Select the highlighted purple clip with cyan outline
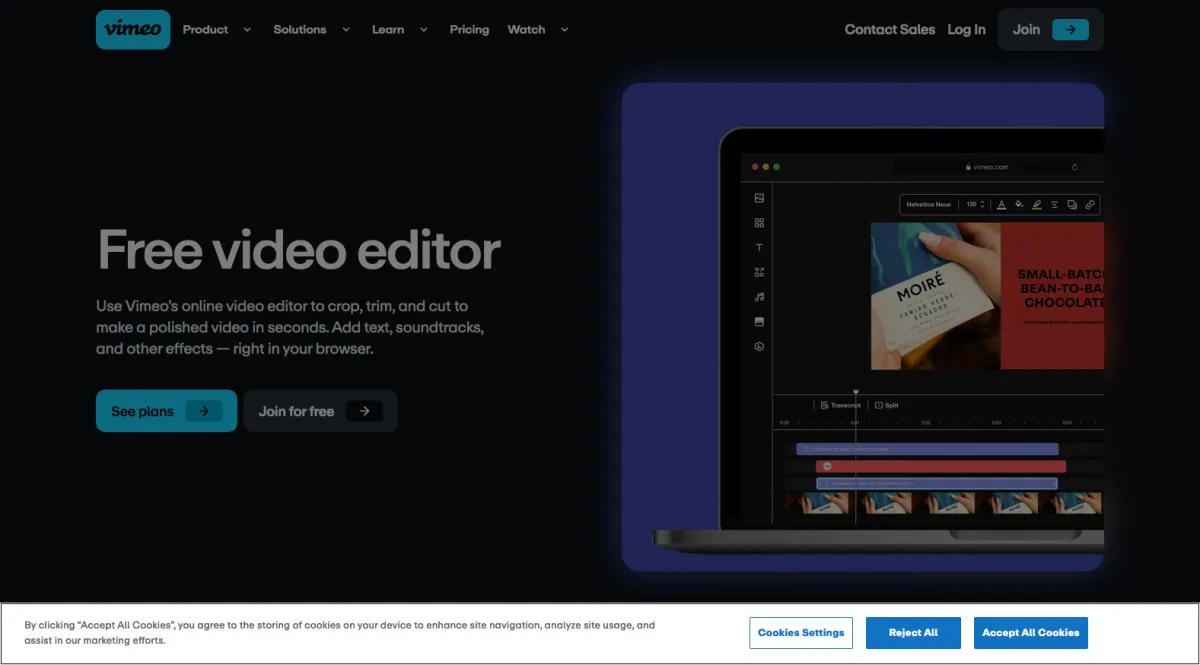Image resolution: width=1200 pixels, height=665 pixels. pos(937,483)
